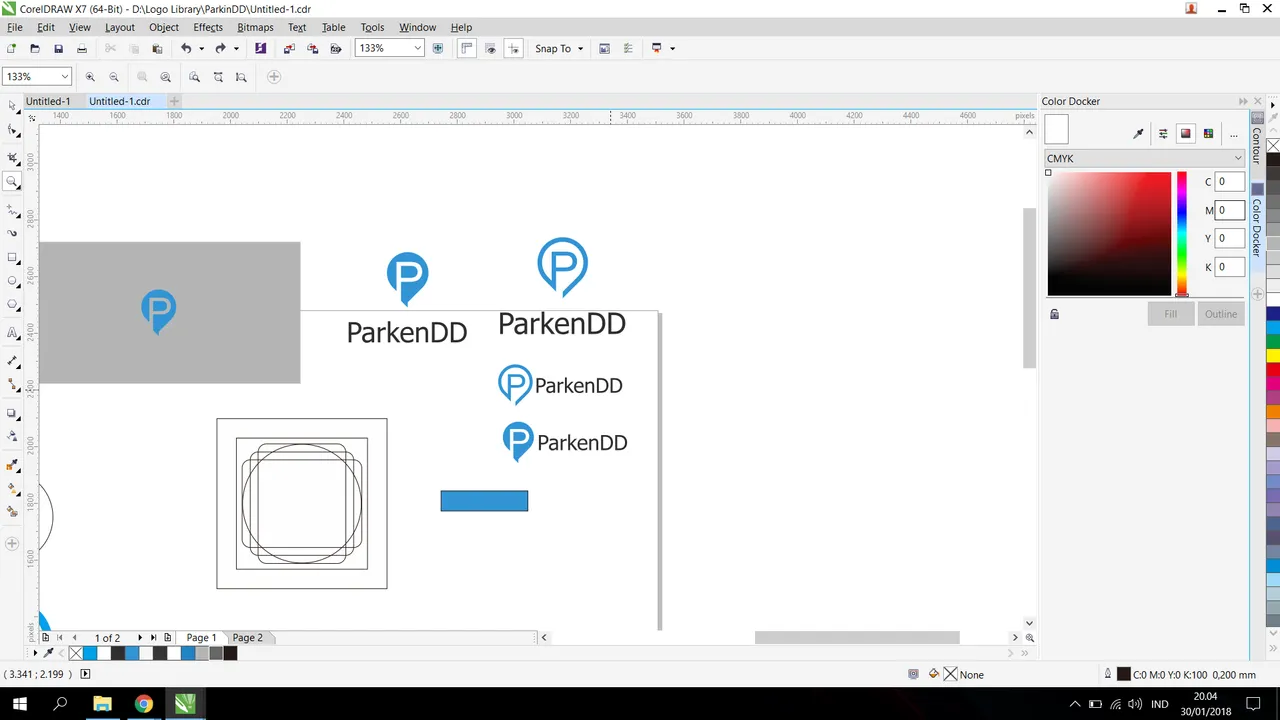Select the Drop Shadow tool

pyautogui.click(x=12, y=413)
